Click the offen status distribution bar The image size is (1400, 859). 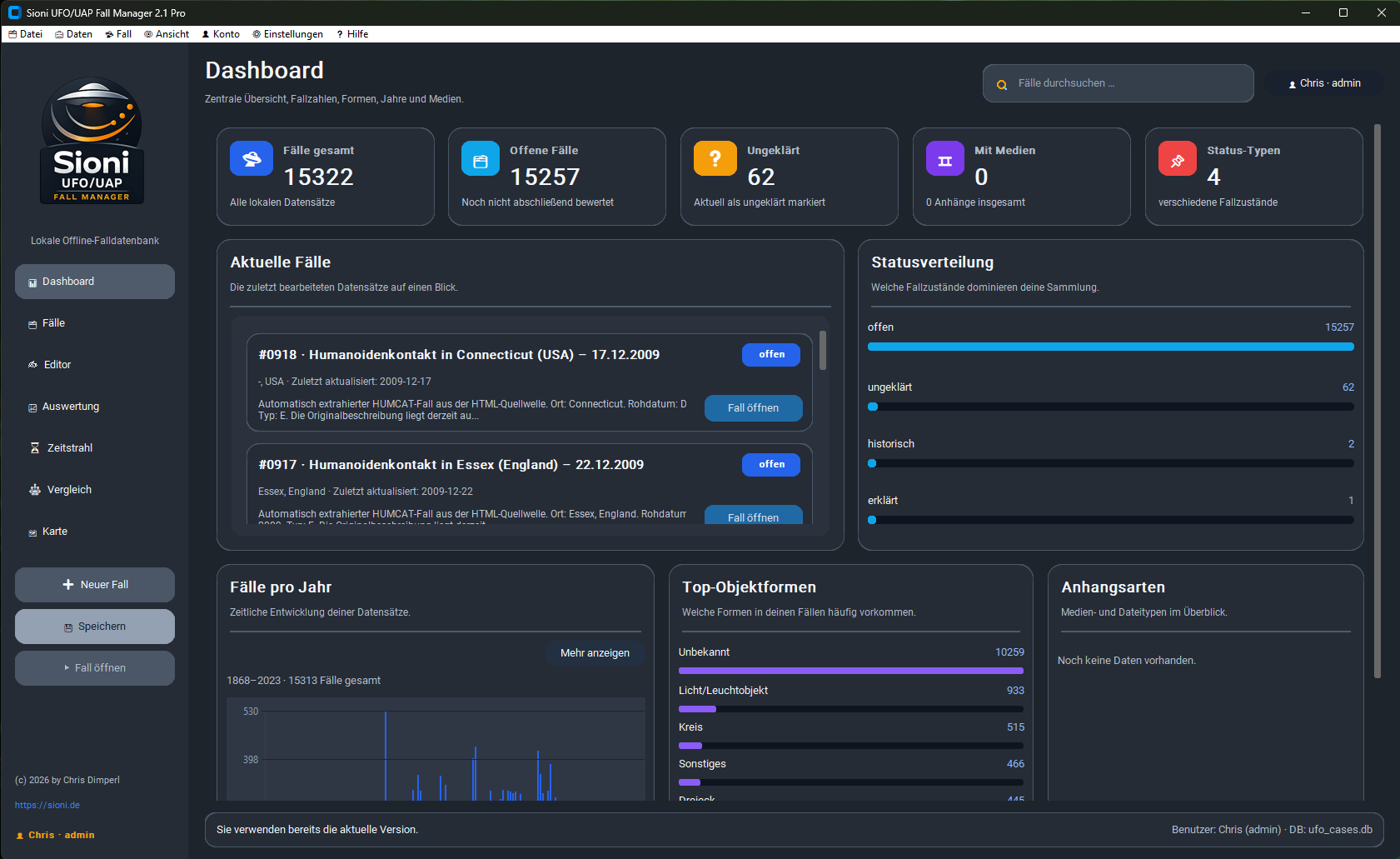(1110, 347)
